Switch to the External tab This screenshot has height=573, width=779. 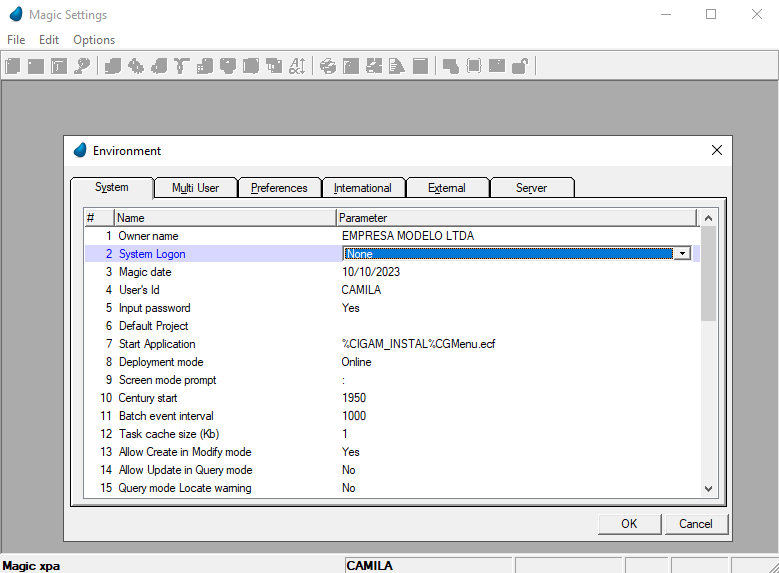(447, 188)
